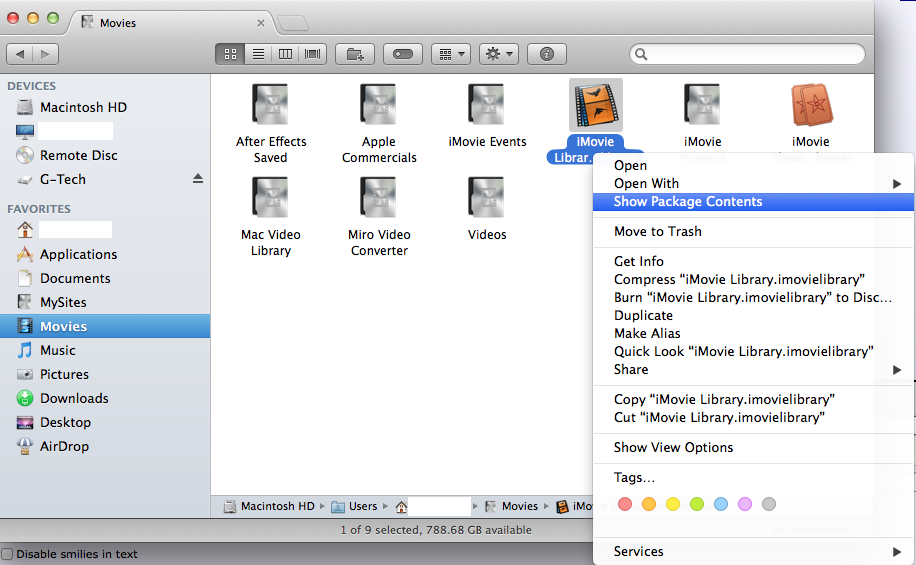Select the iMovie Theater star icon
Screen dimensions: 916x565
click(x=811, y=105)
